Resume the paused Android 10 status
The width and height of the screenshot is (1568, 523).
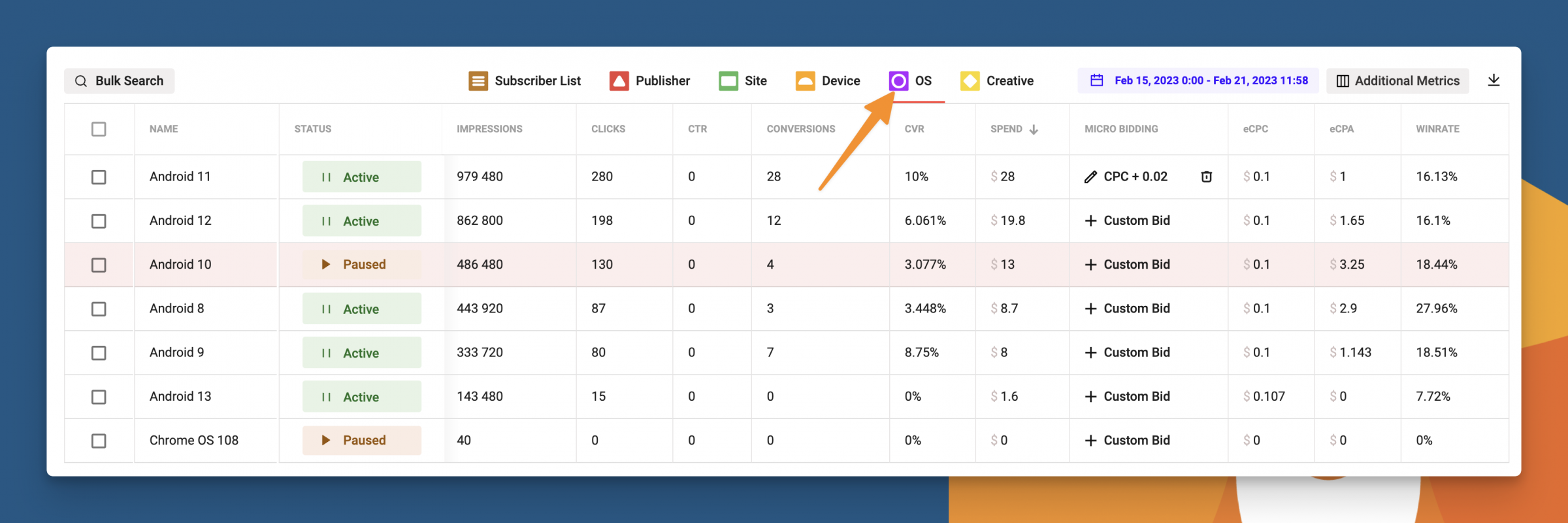(361, 265)
